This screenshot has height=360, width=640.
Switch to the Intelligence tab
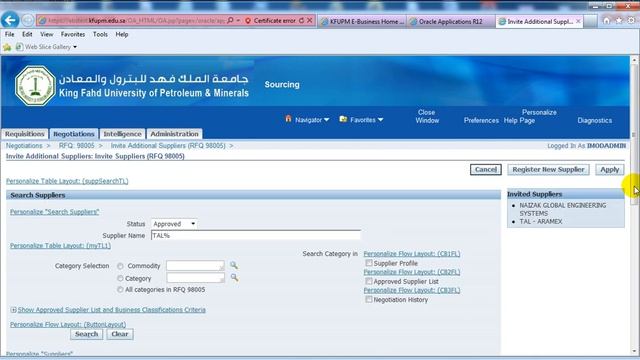pyautogui.click(x=122, y=134)
